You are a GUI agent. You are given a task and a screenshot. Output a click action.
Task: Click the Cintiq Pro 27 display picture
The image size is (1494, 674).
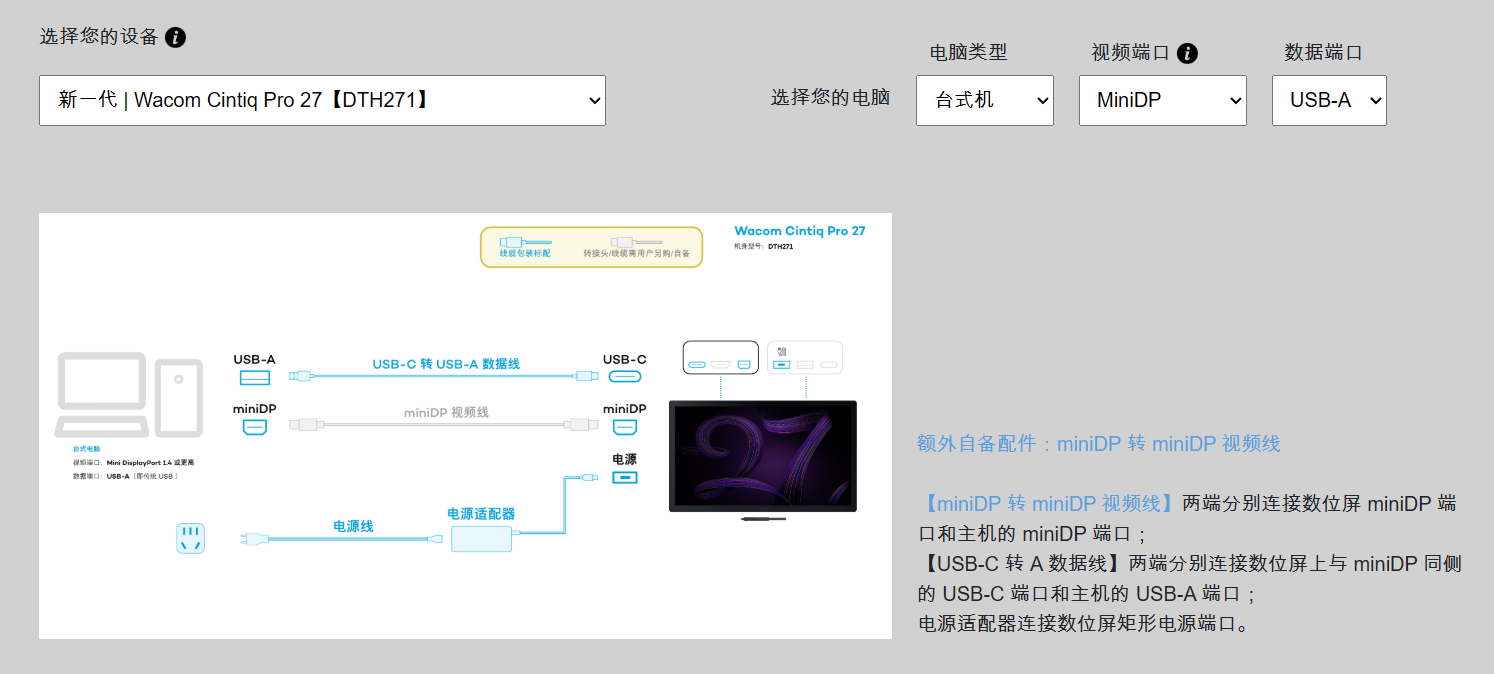763,457
